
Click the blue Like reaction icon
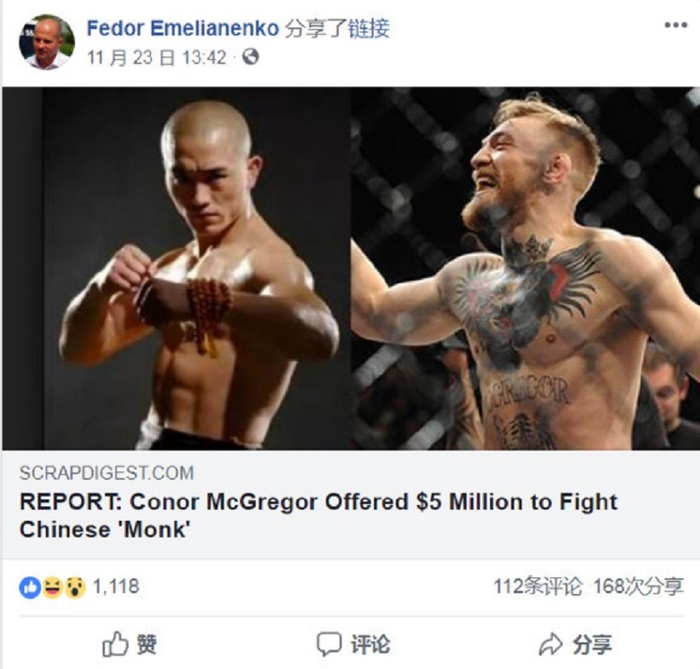point(30,587)
